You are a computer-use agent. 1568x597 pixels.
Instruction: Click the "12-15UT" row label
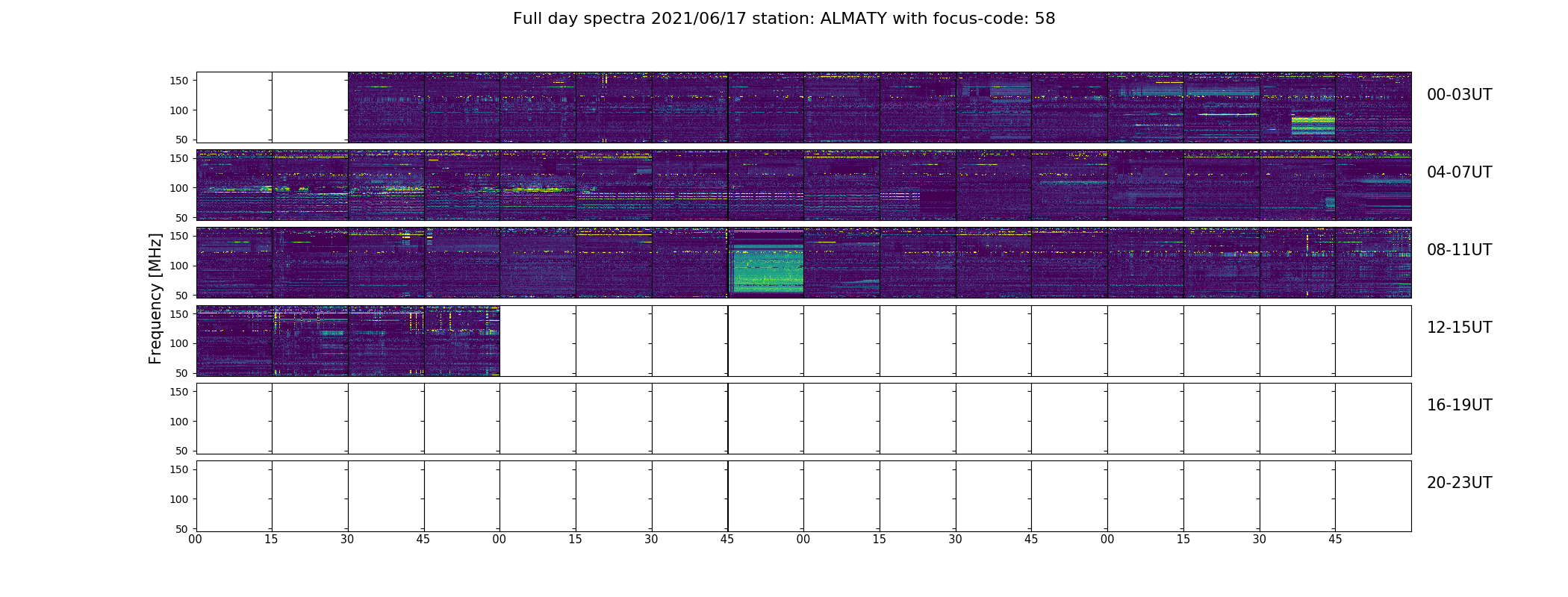(1459, 328)
